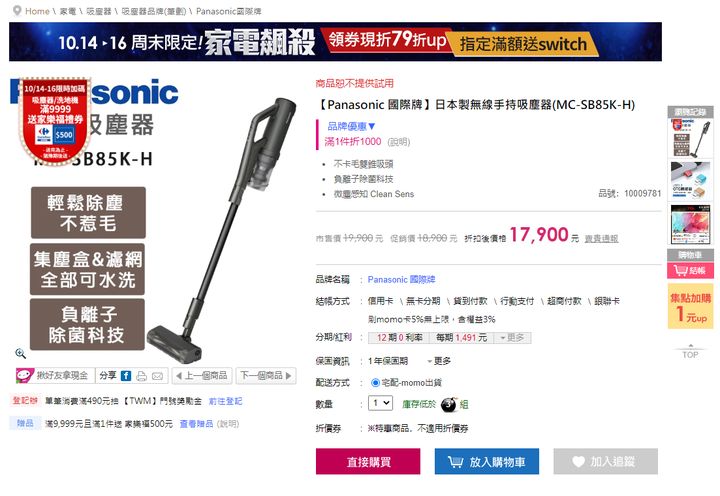
Task: Click the printer icon
Action: (x=141, y=376)
